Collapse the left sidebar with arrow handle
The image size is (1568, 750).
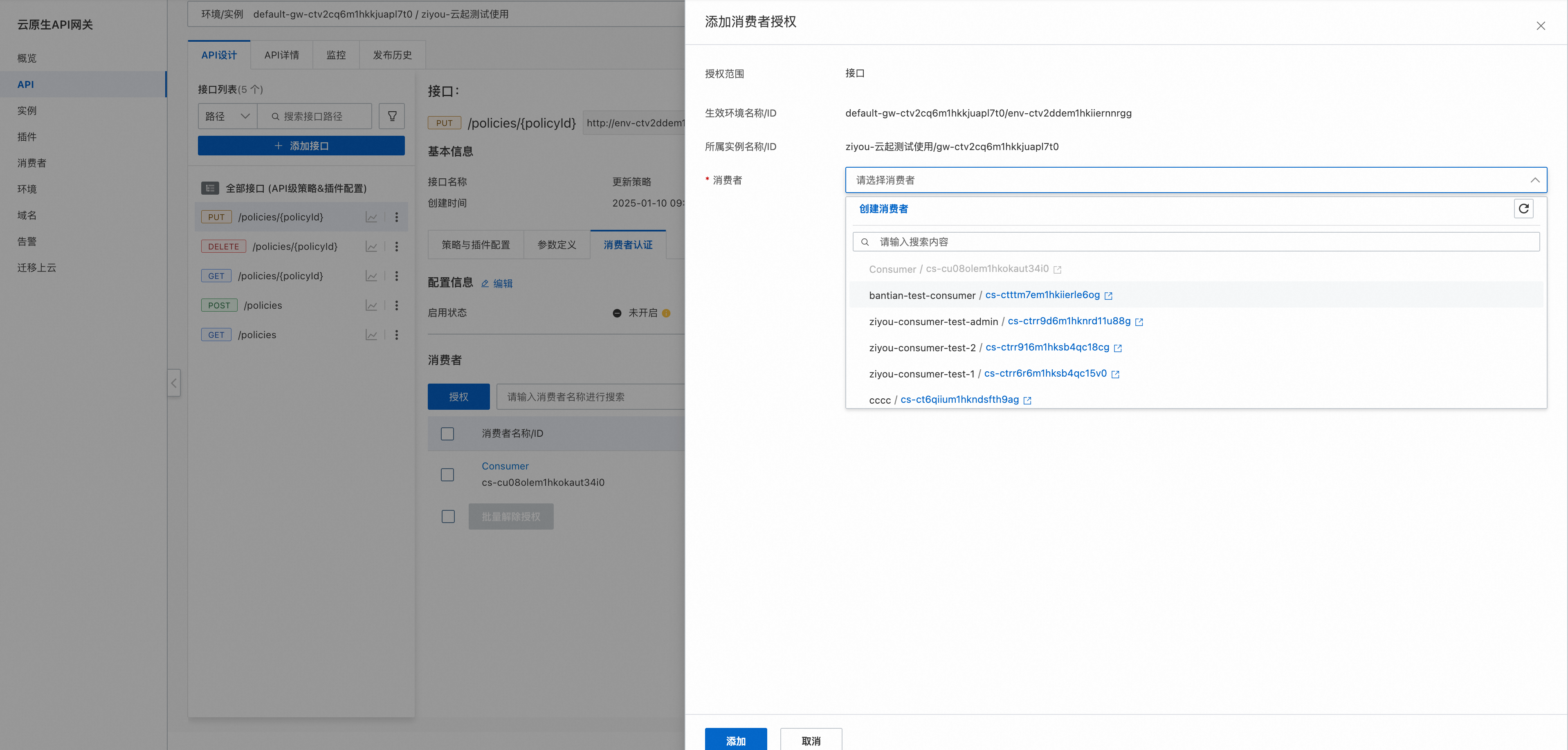point(174,383)
